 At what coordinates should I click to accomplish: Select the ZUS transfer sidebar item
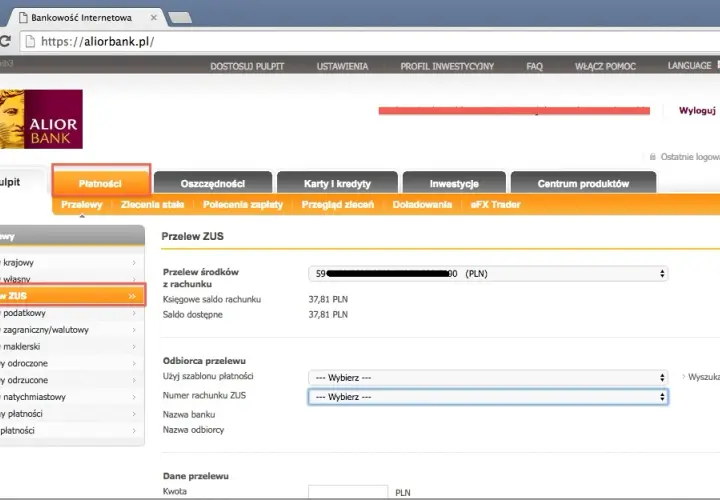click(x=72, y=296)
